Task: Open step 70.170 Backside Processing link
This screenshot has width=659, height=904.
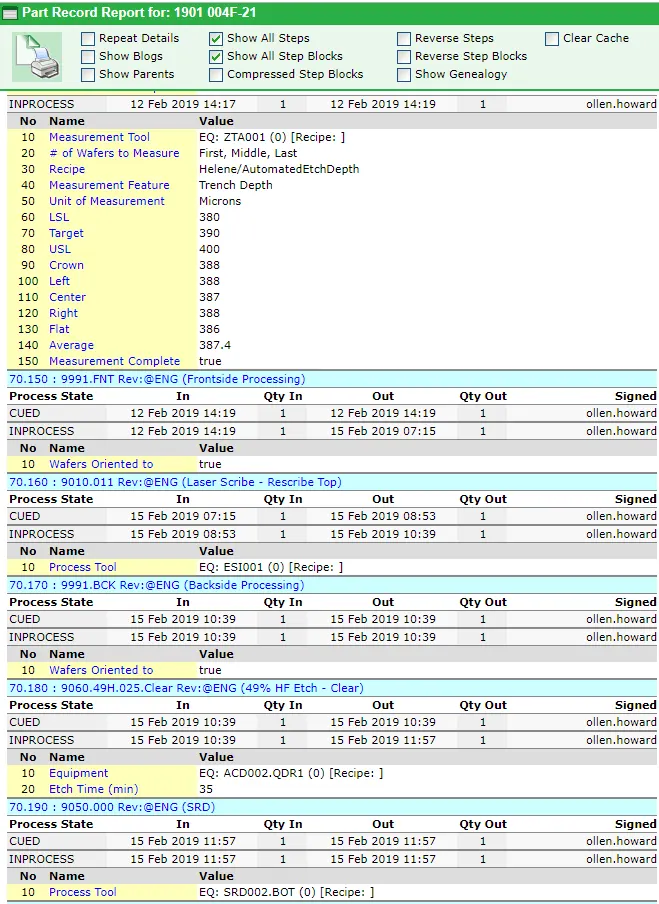Action: [156, 585]
